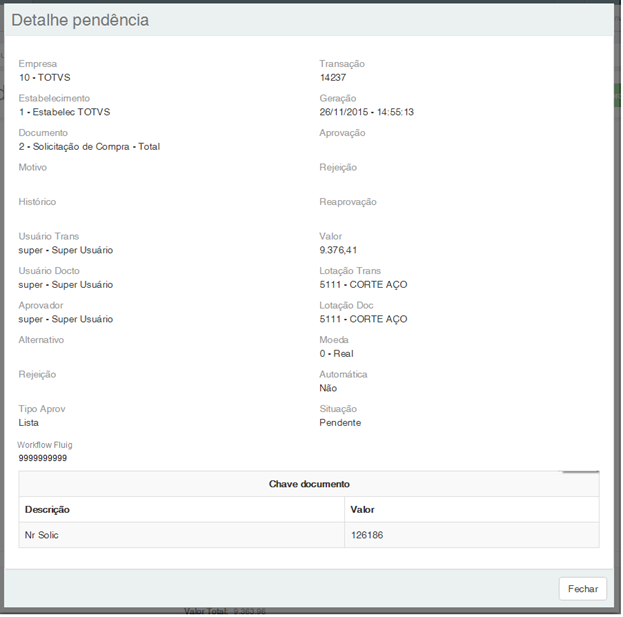This screenshot has width=623, height=617.
Task: Click the Chave documento table title
Action: coord(309,484)
